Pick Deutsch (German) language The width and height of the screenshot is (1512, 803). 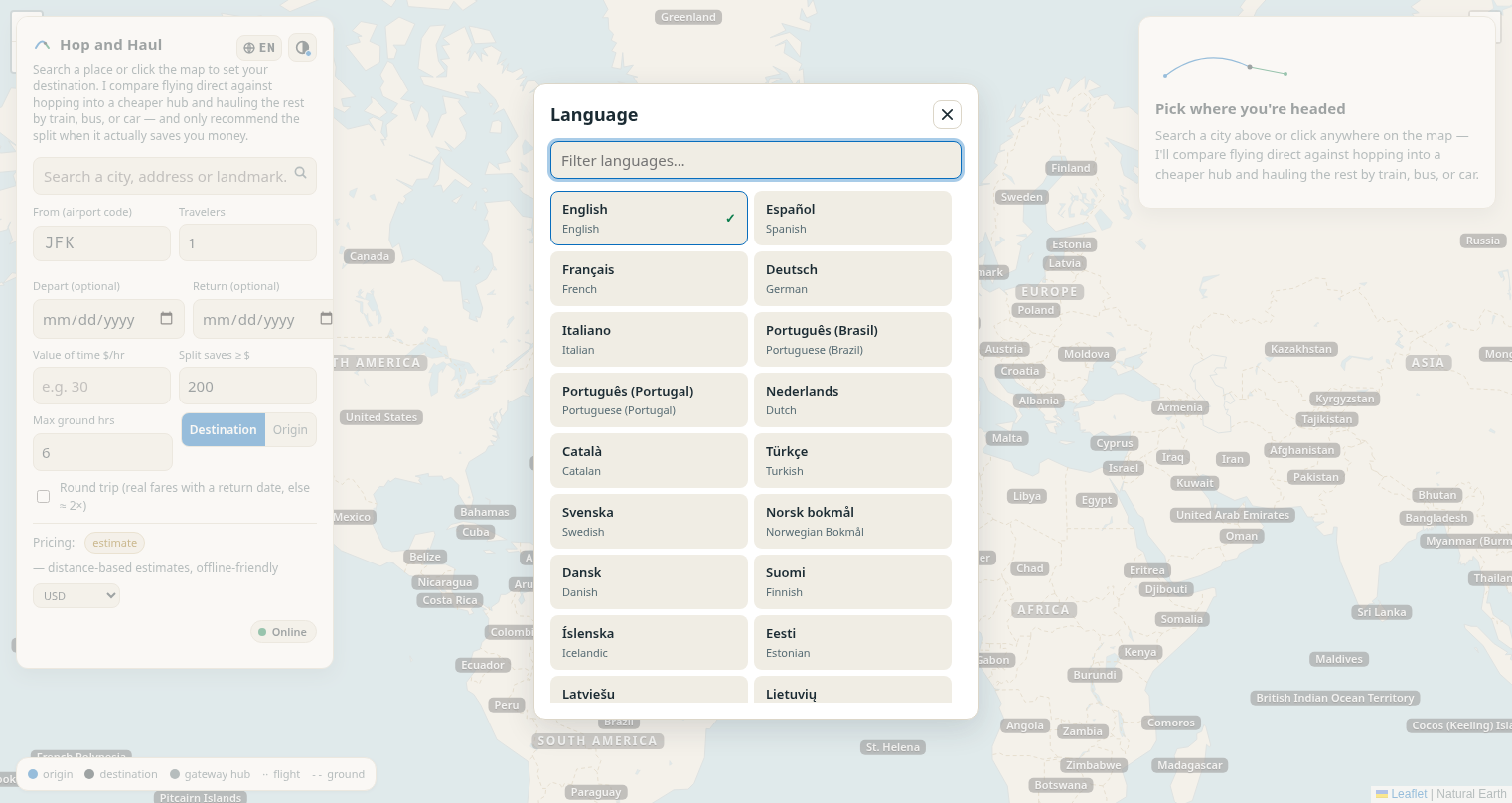(852, 278)
